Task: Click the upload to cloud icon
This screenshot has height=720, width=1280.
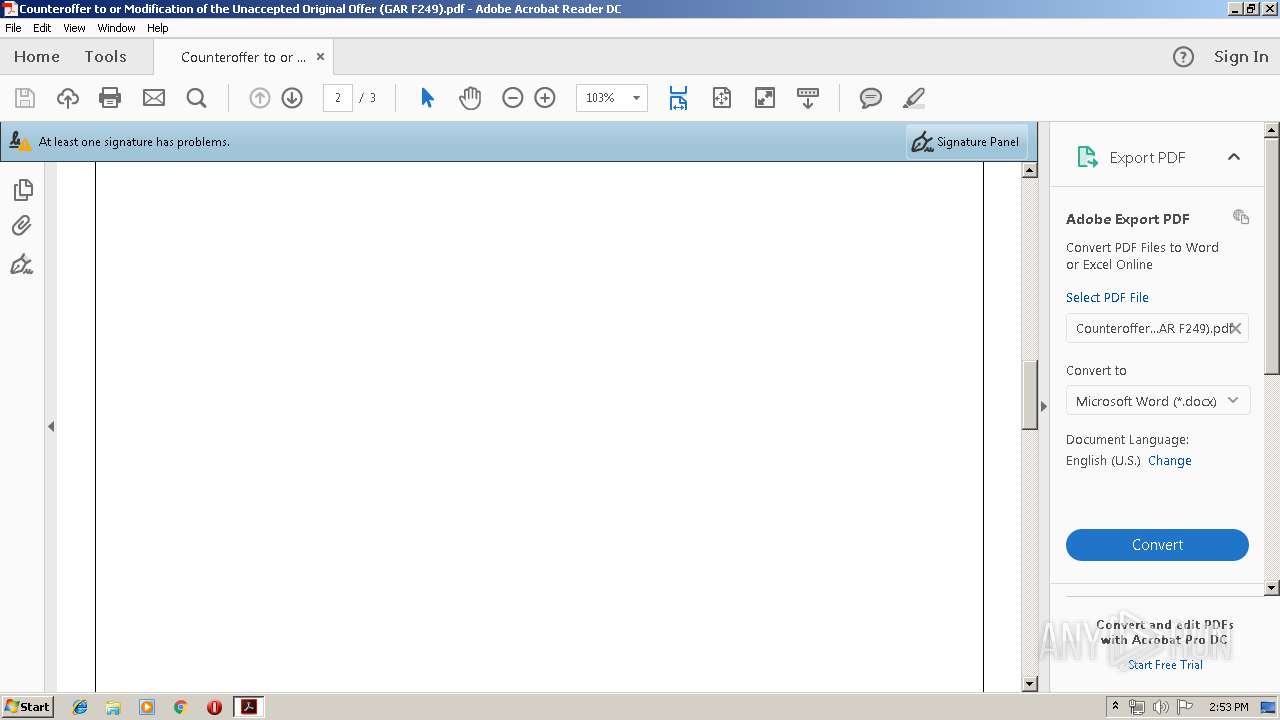Action: 68,98
